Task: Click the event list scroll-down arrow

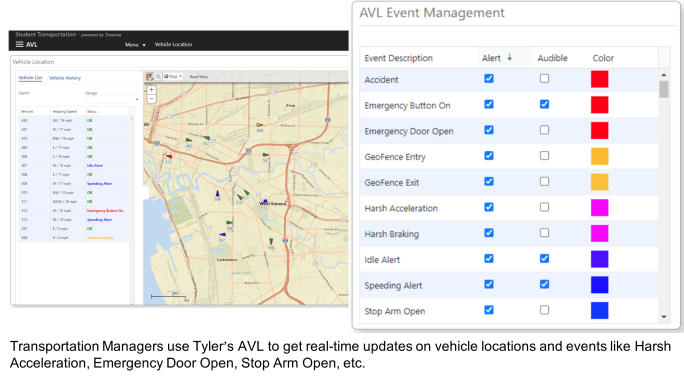Action: tap(663, 317)
